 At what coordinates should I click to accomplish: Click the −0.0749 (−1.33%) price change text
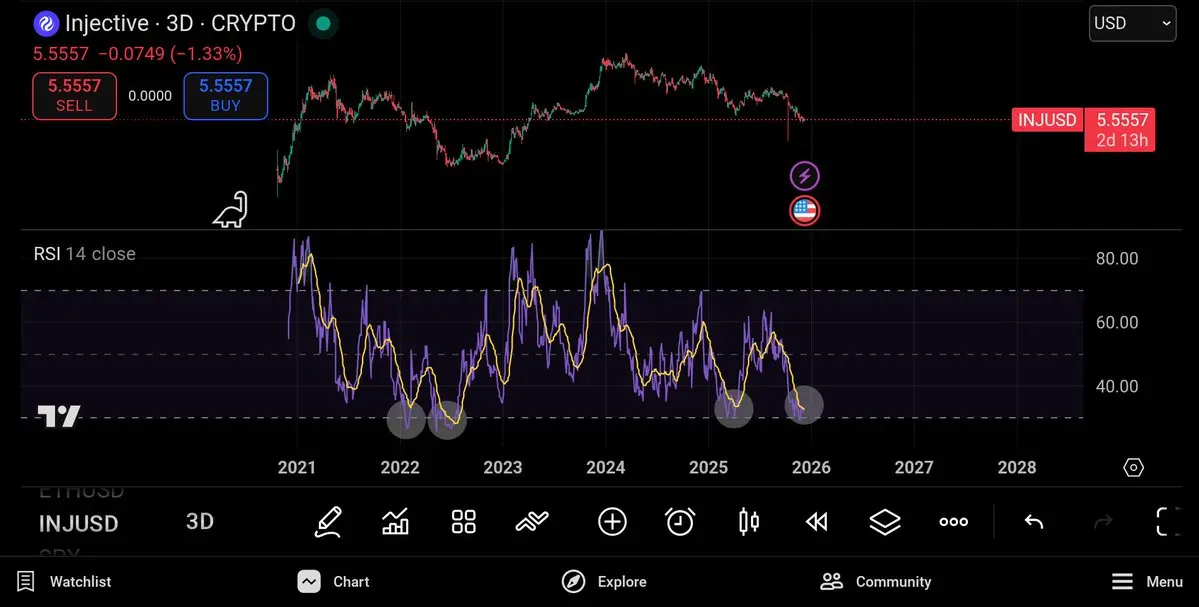tap(171, 54)
